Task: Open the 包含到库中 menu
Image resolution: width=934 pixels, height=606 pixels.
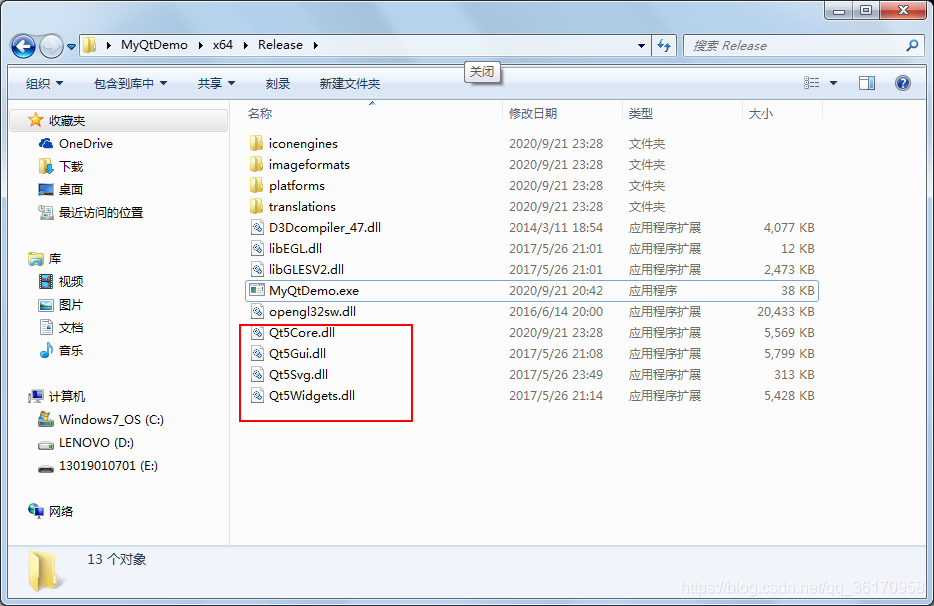Action: point(130,83)
